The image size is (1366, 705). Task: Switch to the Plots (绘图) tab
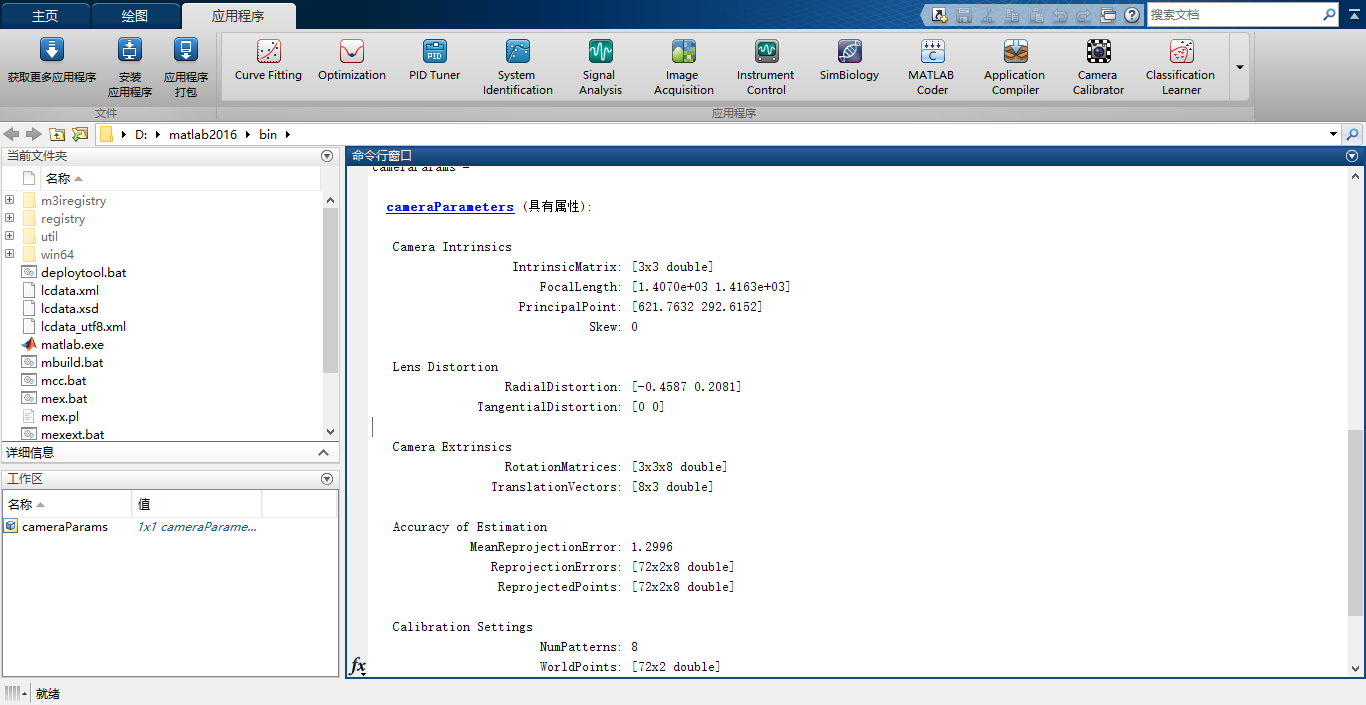135,16
